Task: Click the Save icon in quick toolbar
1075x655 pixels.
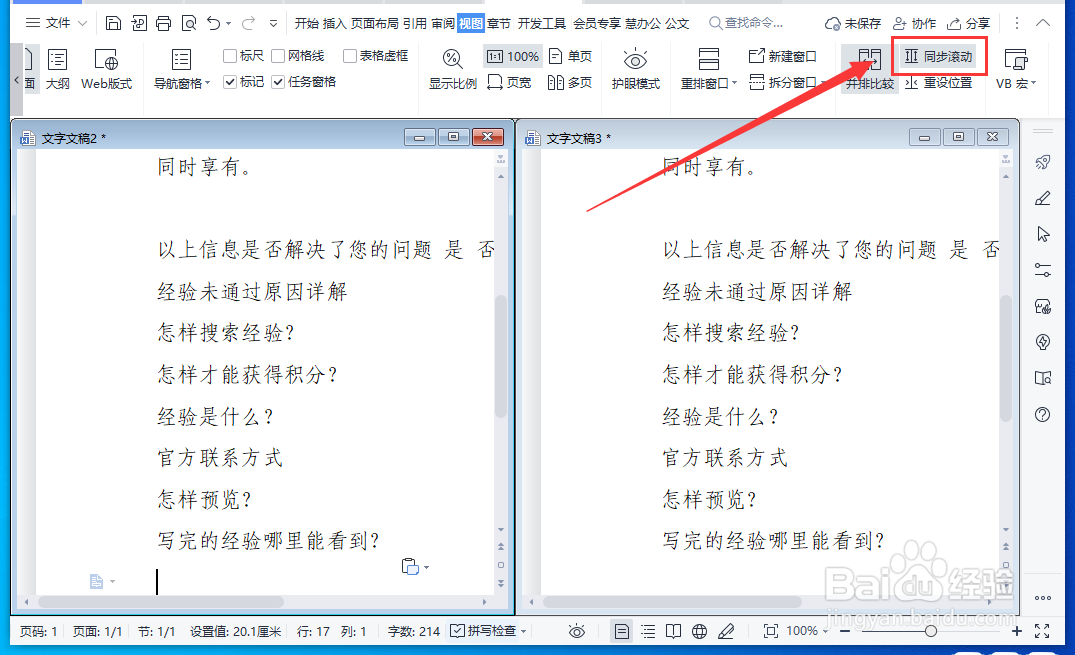Action: [113, 23]
